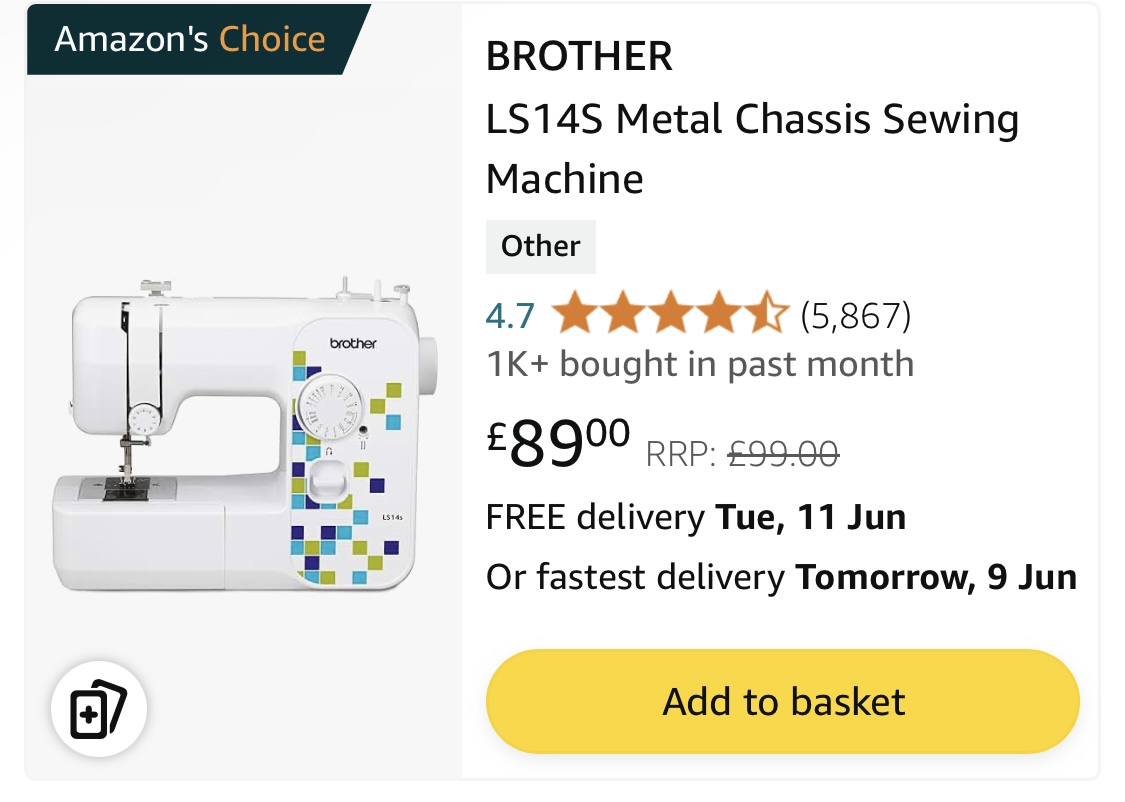Select the Other label tag

pyautogui.click(x=540, y=246)
